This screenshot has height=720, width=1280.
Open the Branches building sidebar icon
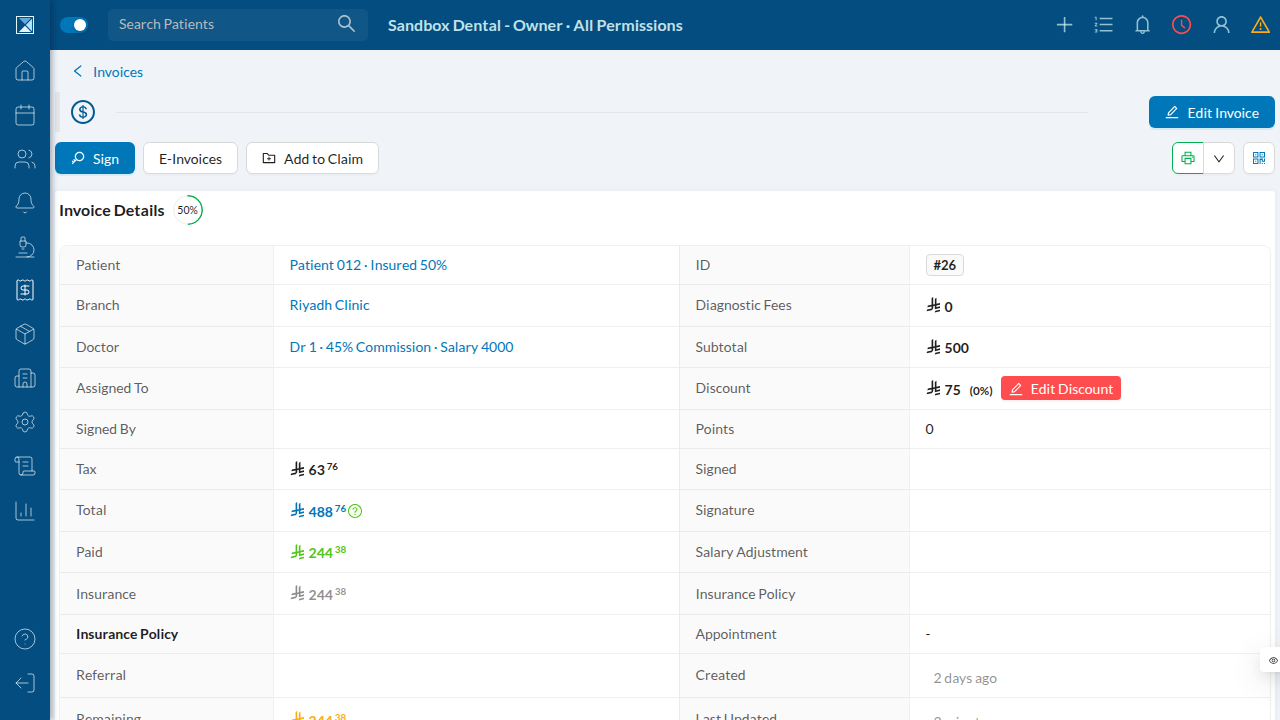pos(25,378)
